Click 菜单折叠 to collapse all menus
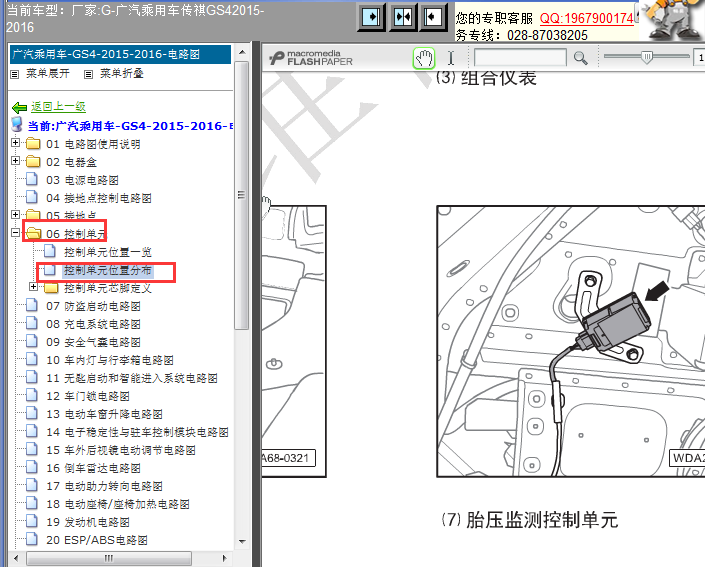The width and height of the screenshot is (705, 567). (x=121, y=73)
